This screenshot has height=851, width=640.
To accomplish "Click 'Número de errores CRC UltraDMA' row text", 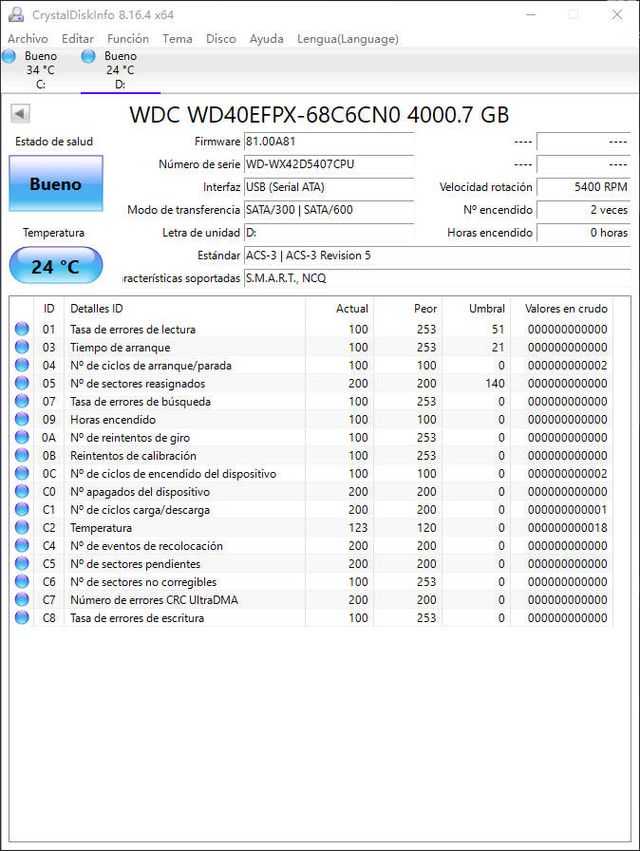I will 154,600.
